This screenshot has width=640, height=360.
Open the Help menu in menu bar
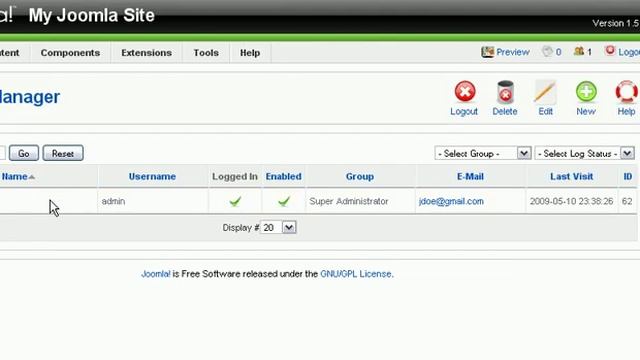point(250,53)
